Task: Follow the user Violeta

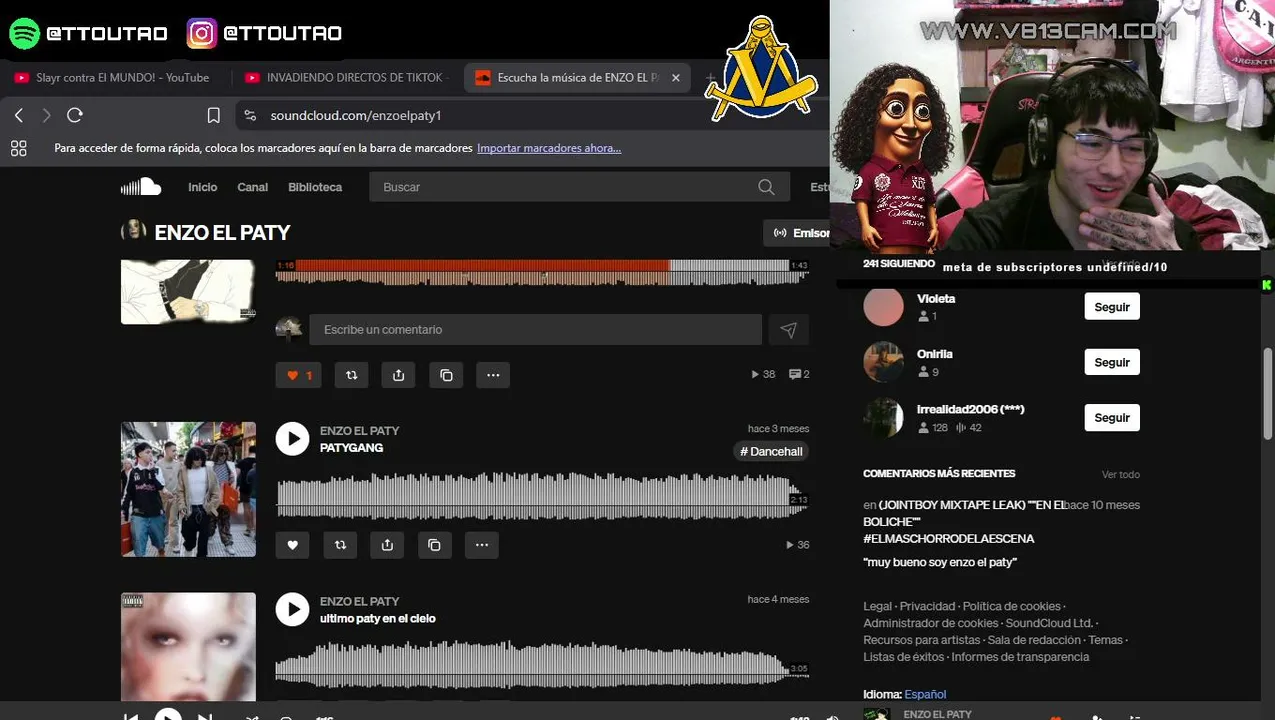Action: 1112,307
